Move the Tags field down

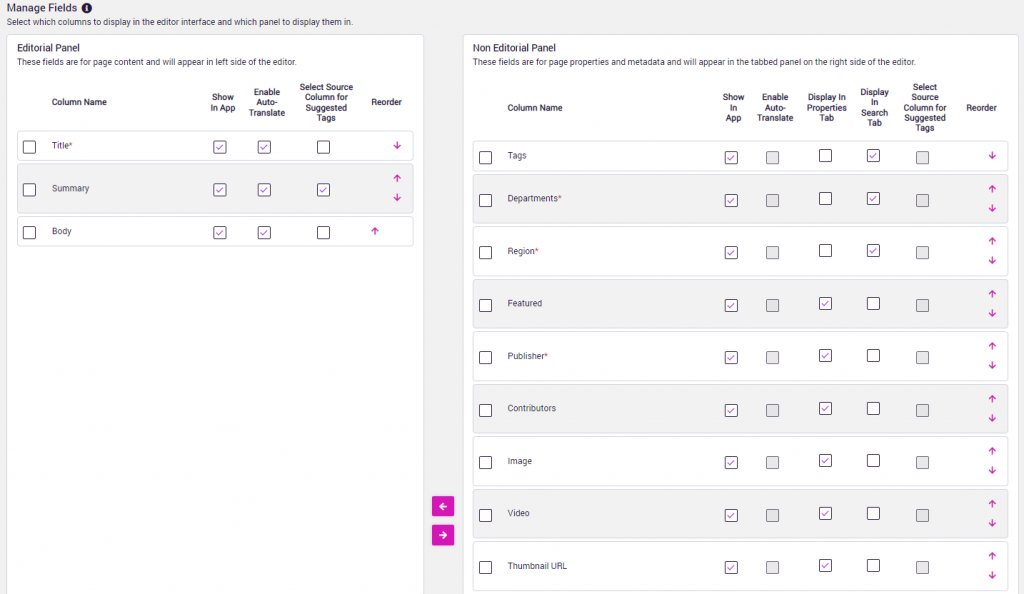point(992,156)
